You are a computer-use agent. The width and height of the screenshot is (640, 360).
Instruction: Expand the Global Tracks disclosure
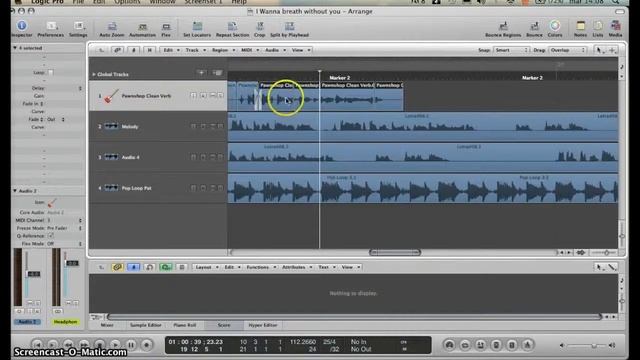tap(94, 74)
